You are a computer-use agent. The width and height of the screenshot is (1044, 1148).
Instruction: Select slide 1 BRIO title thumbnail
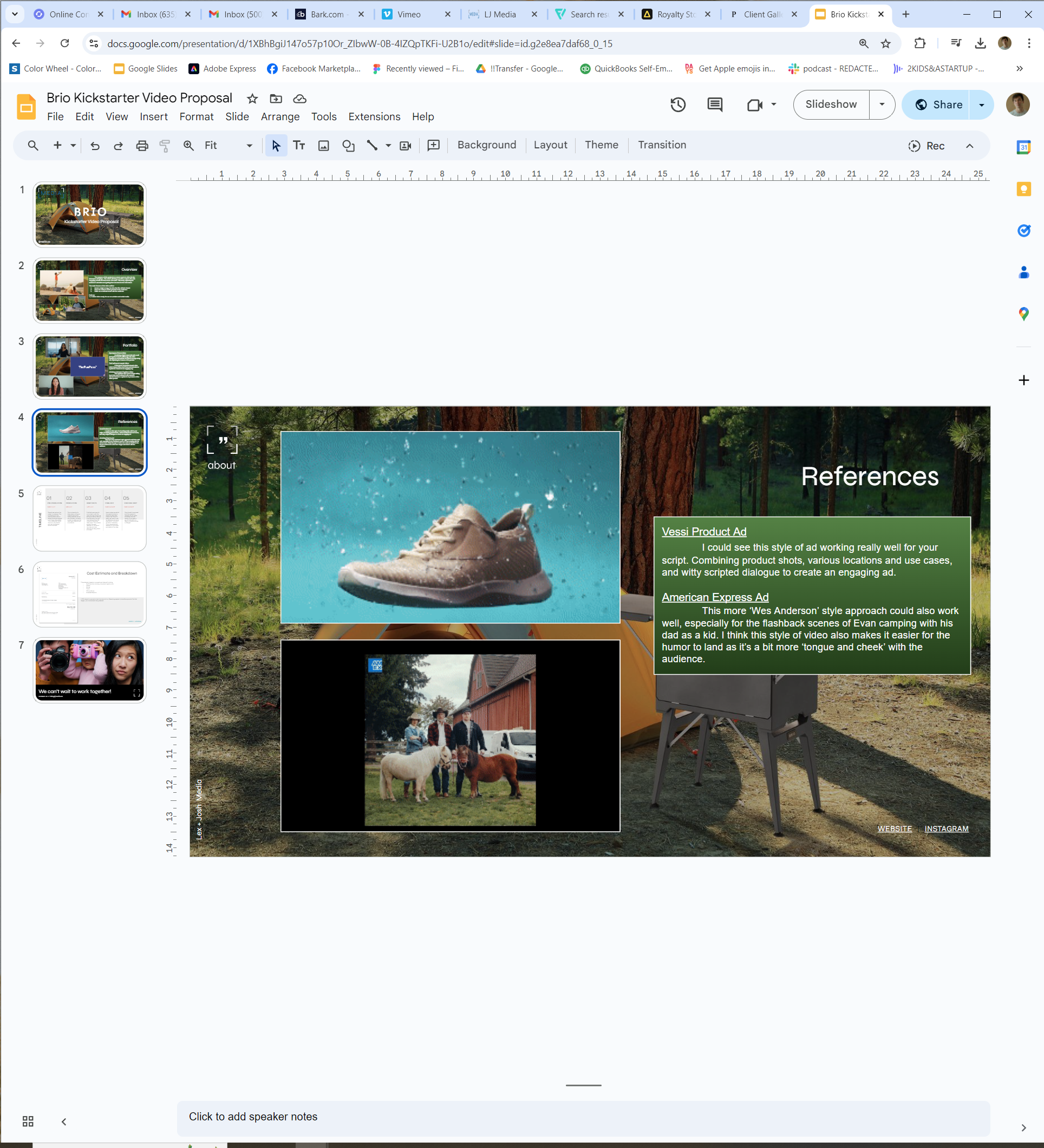89,214
